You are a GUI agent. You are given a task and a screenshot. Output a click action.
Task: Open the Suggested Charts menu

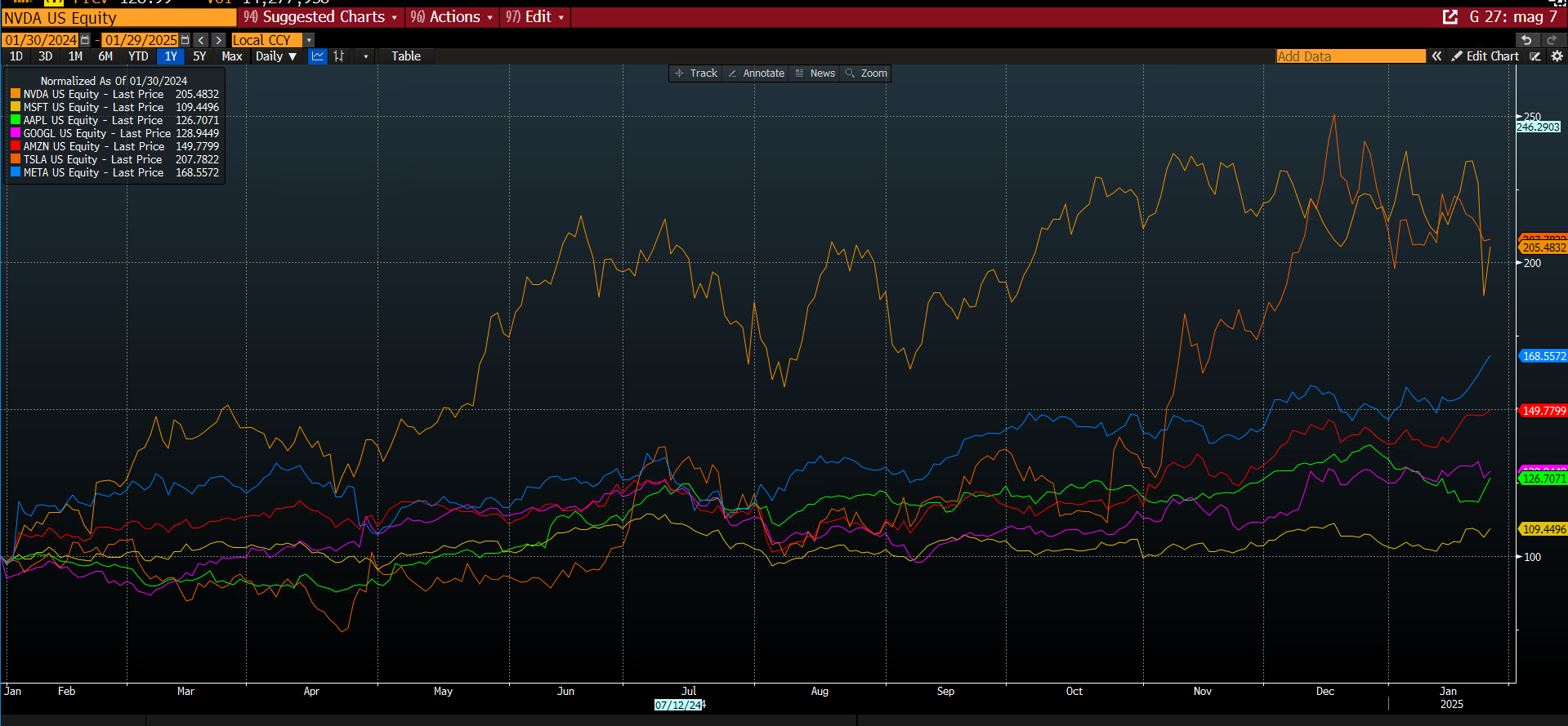321,17
